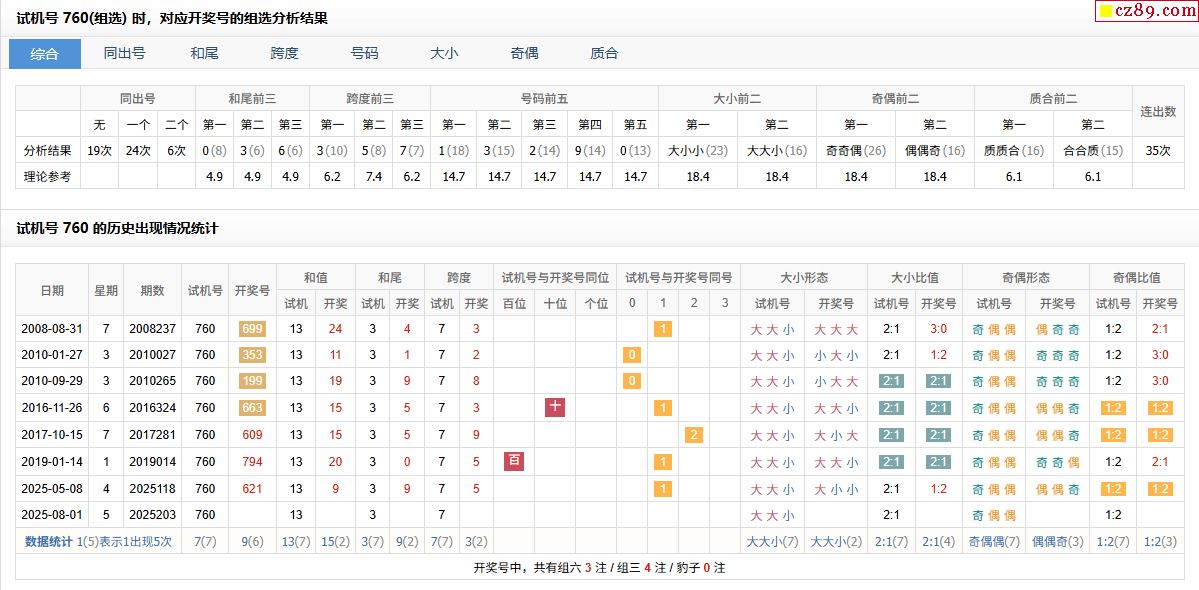Click the 数据统计 label

tap(49, 541)
